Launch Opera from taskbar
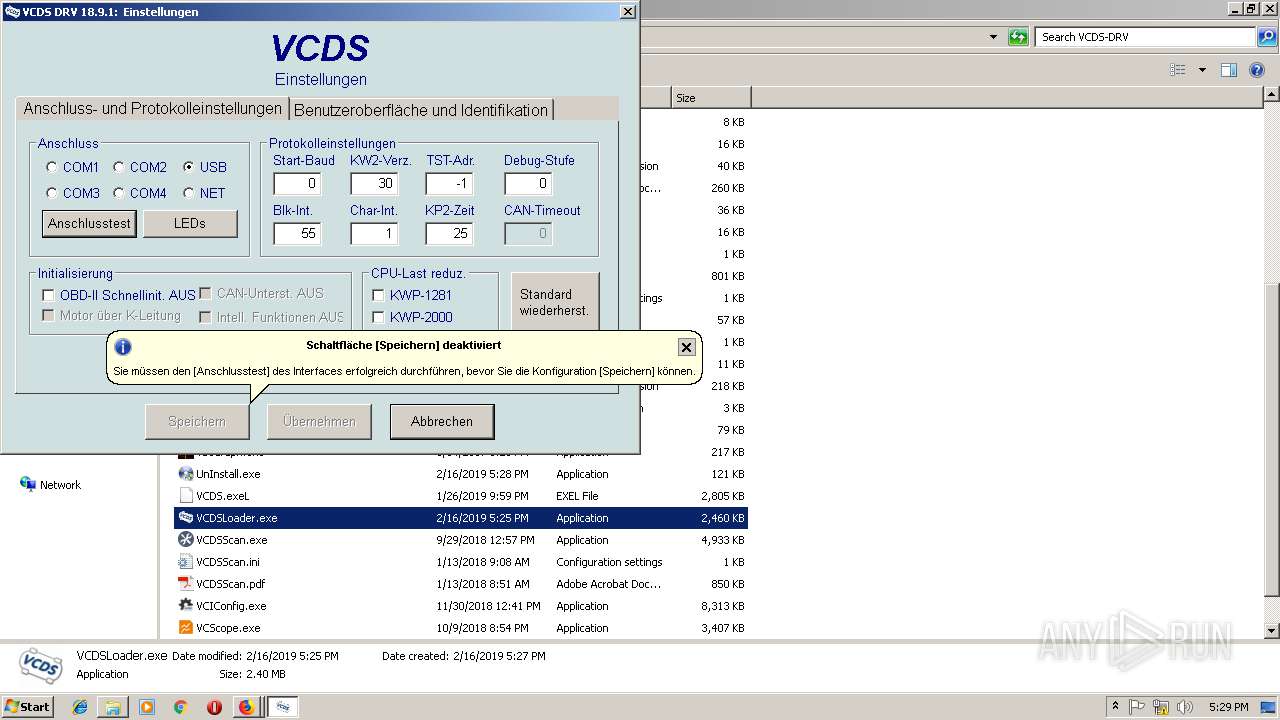This screenshot has width=1280, height=720. (214, 707)
